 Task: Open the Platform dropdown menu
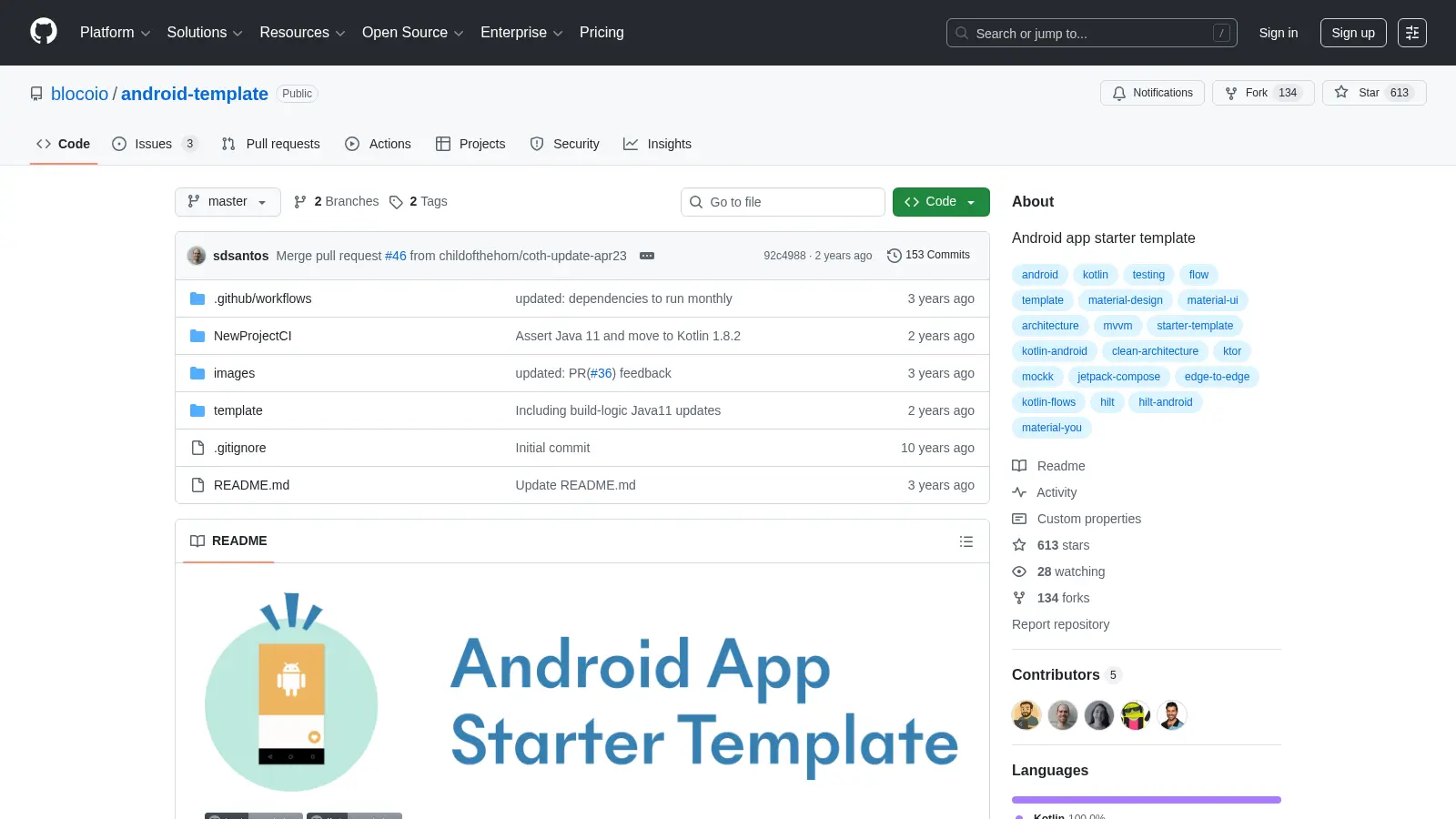click(x=115, y=33)
